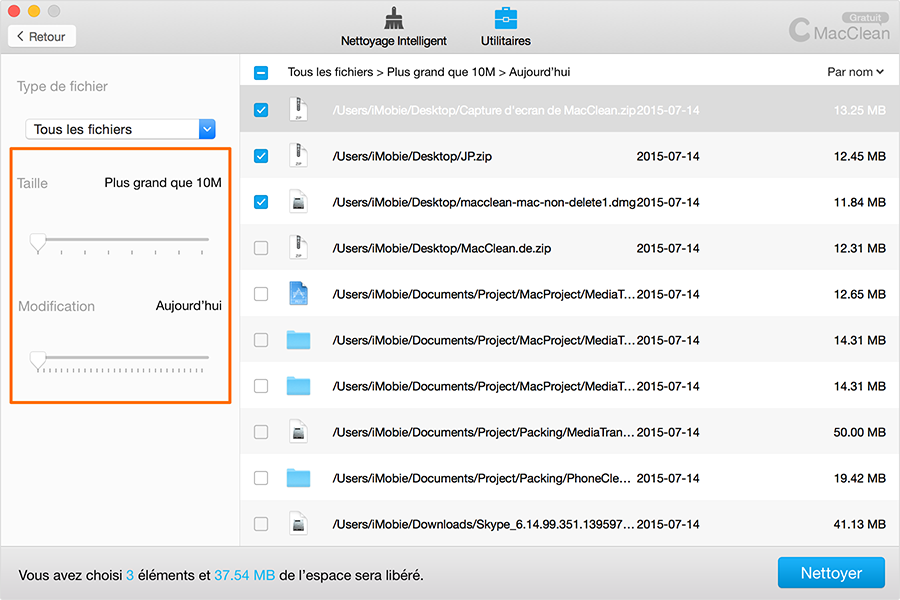Click Aujourd'hui modification label
This screenshot has width=900, height=600.
[x=189, y=305]
